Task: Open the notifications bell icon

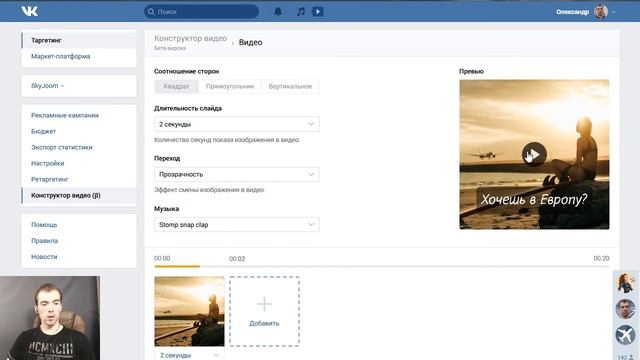Action: click(x=278, y=11)
